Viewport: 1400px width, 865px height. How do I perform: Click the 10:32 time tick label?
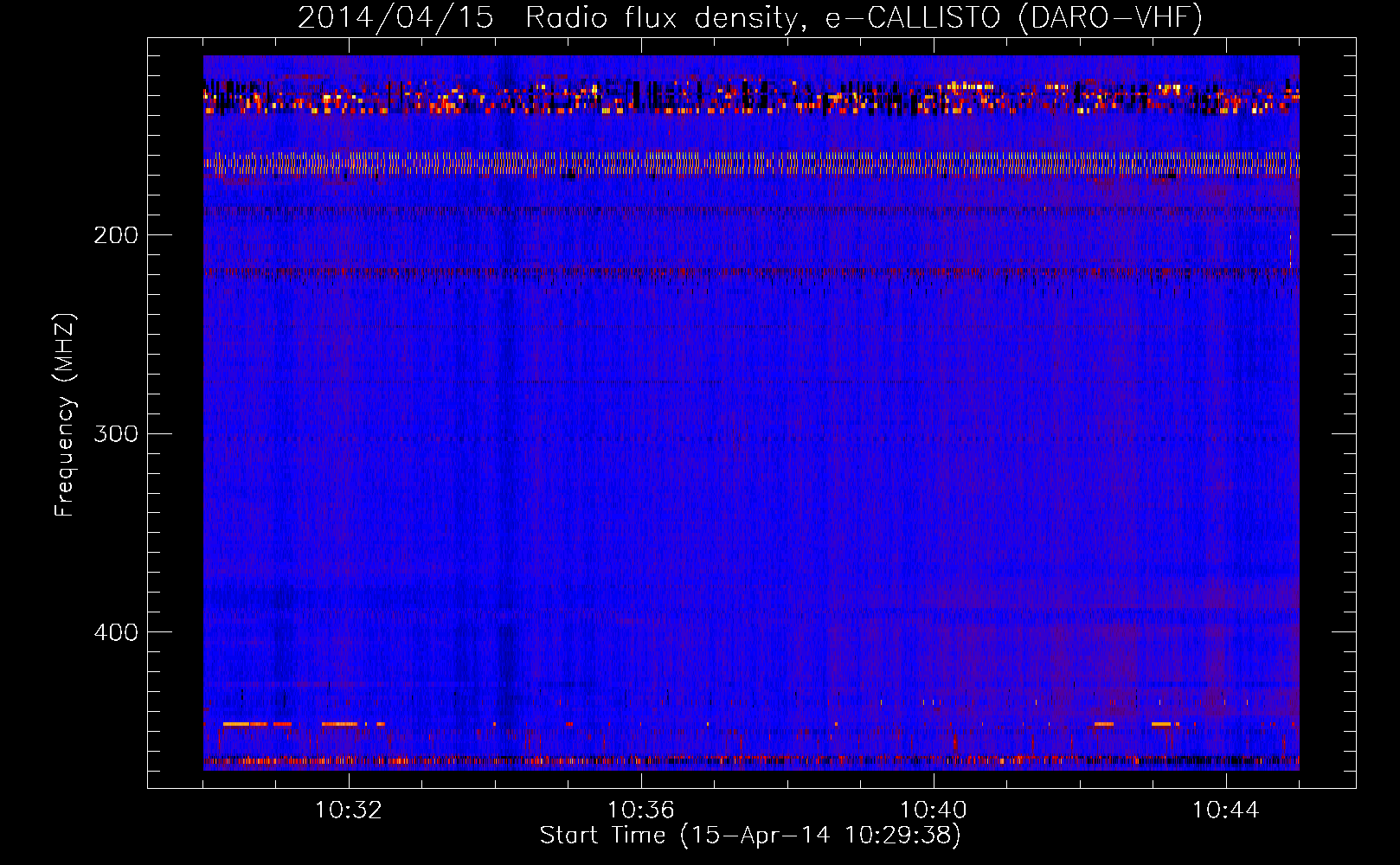[349, 811]
